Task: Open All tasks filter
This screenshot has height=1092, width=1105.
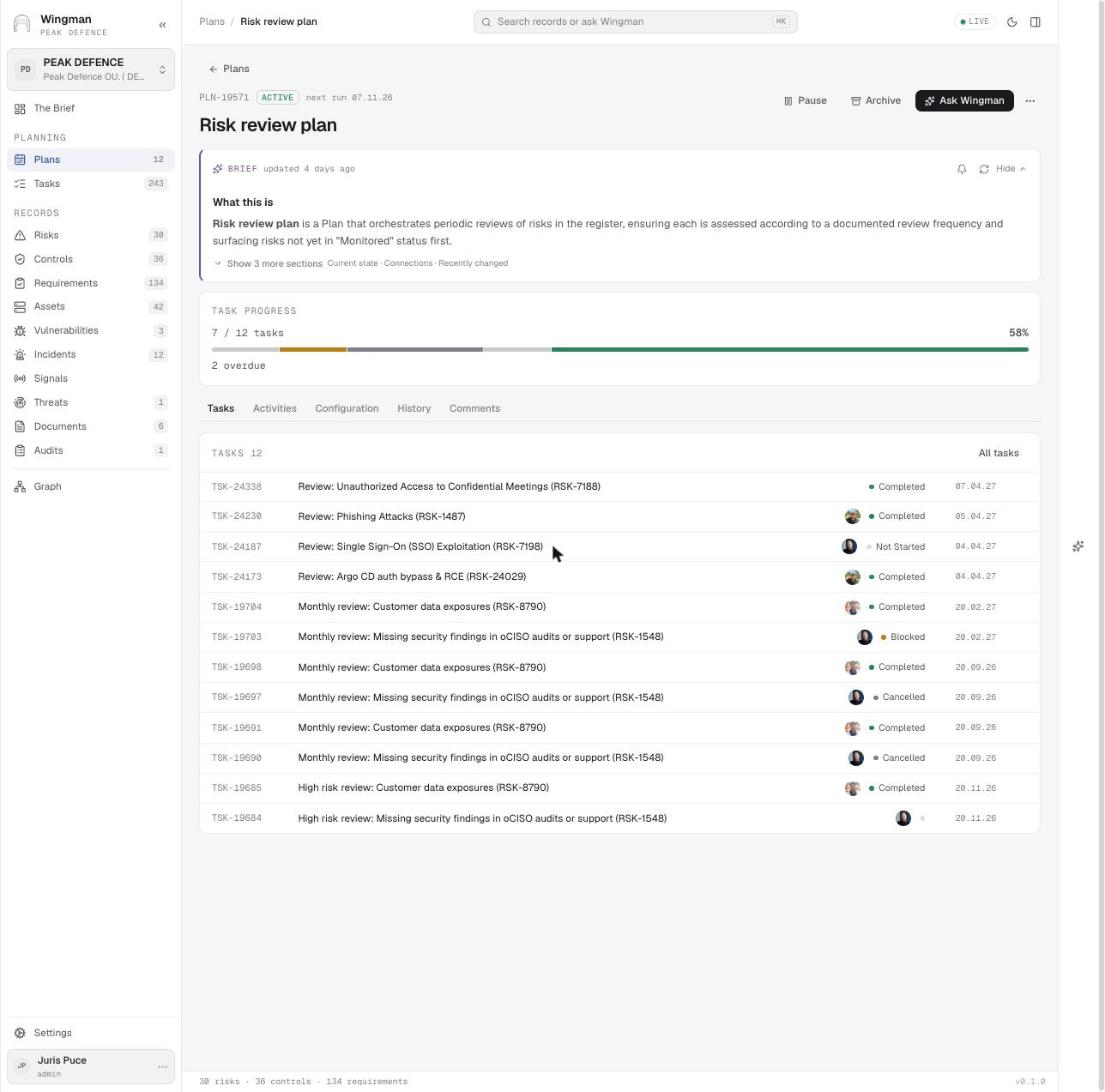Action: (998, 453)
